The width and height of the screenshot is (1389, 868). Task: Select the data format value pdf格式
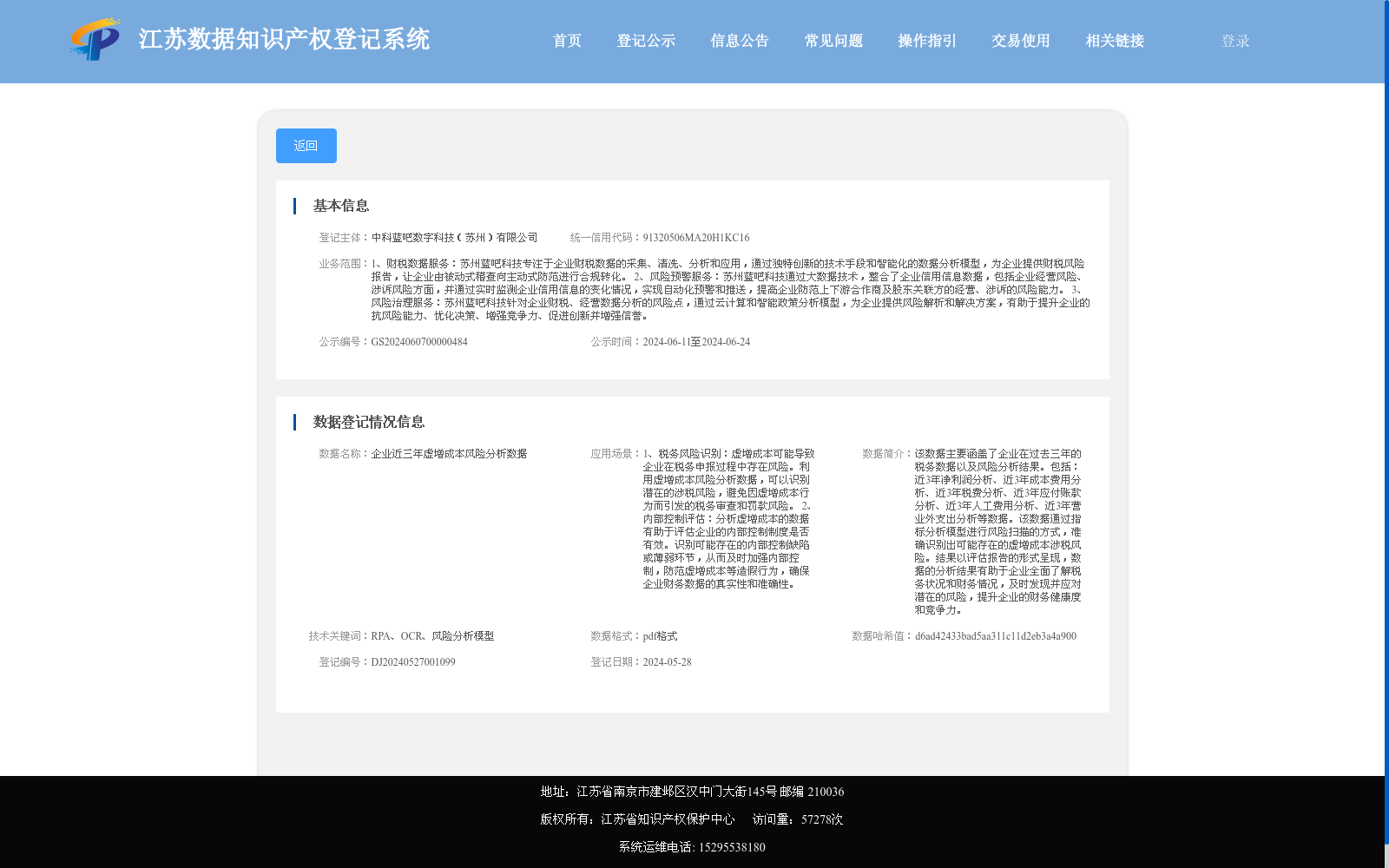[660, 636]
